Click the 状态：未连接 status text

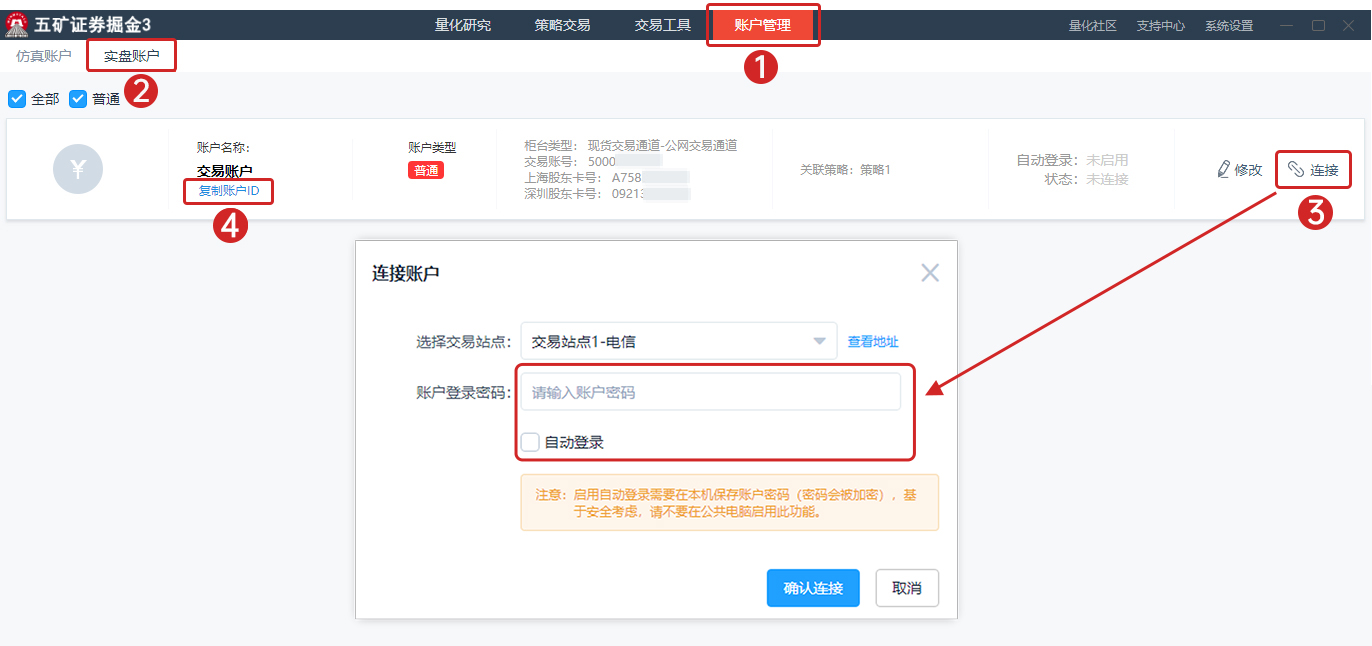pos(1086,179)
